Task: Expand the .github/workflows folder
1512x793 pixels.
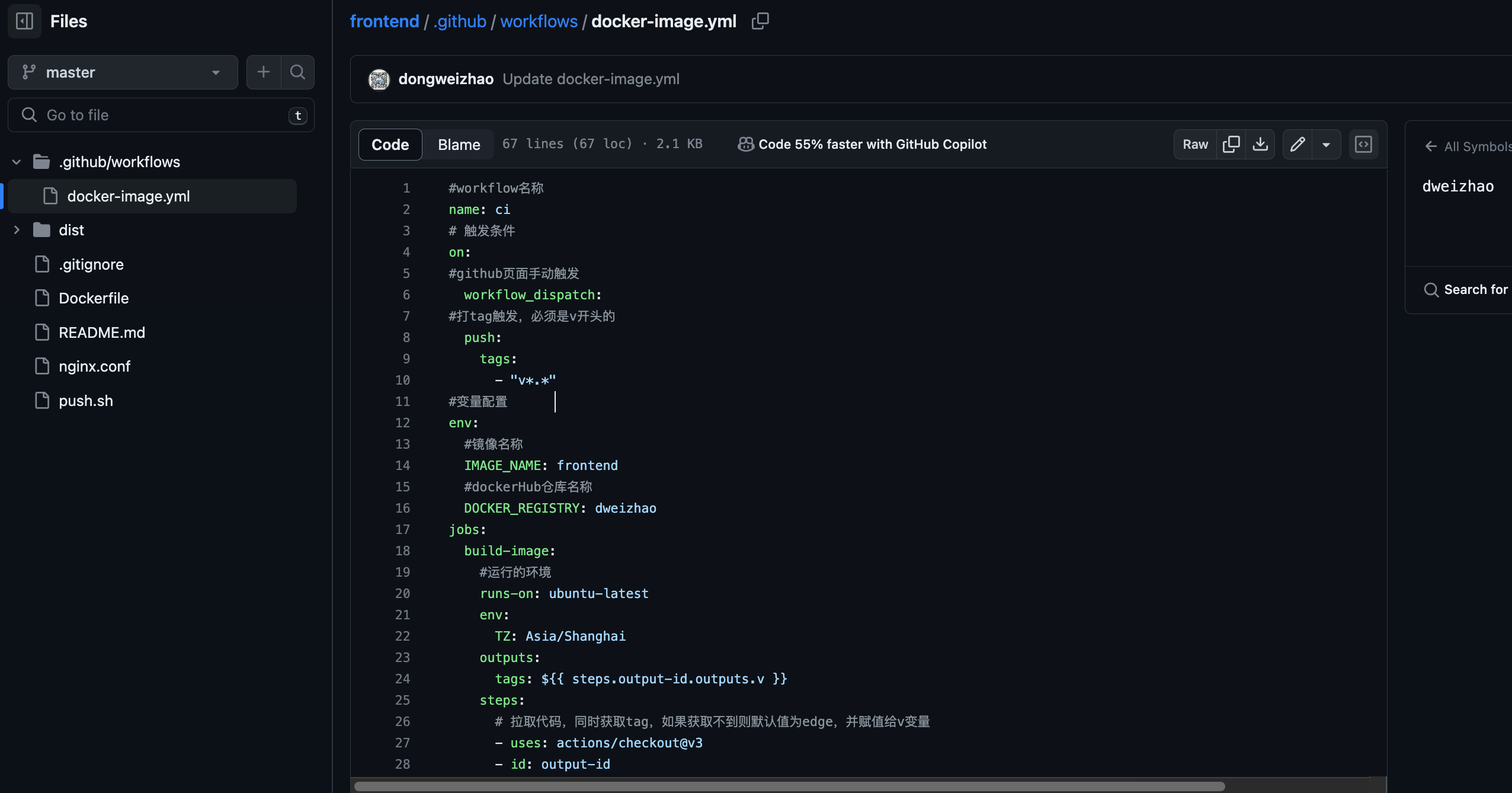Action: pos(15,161)
